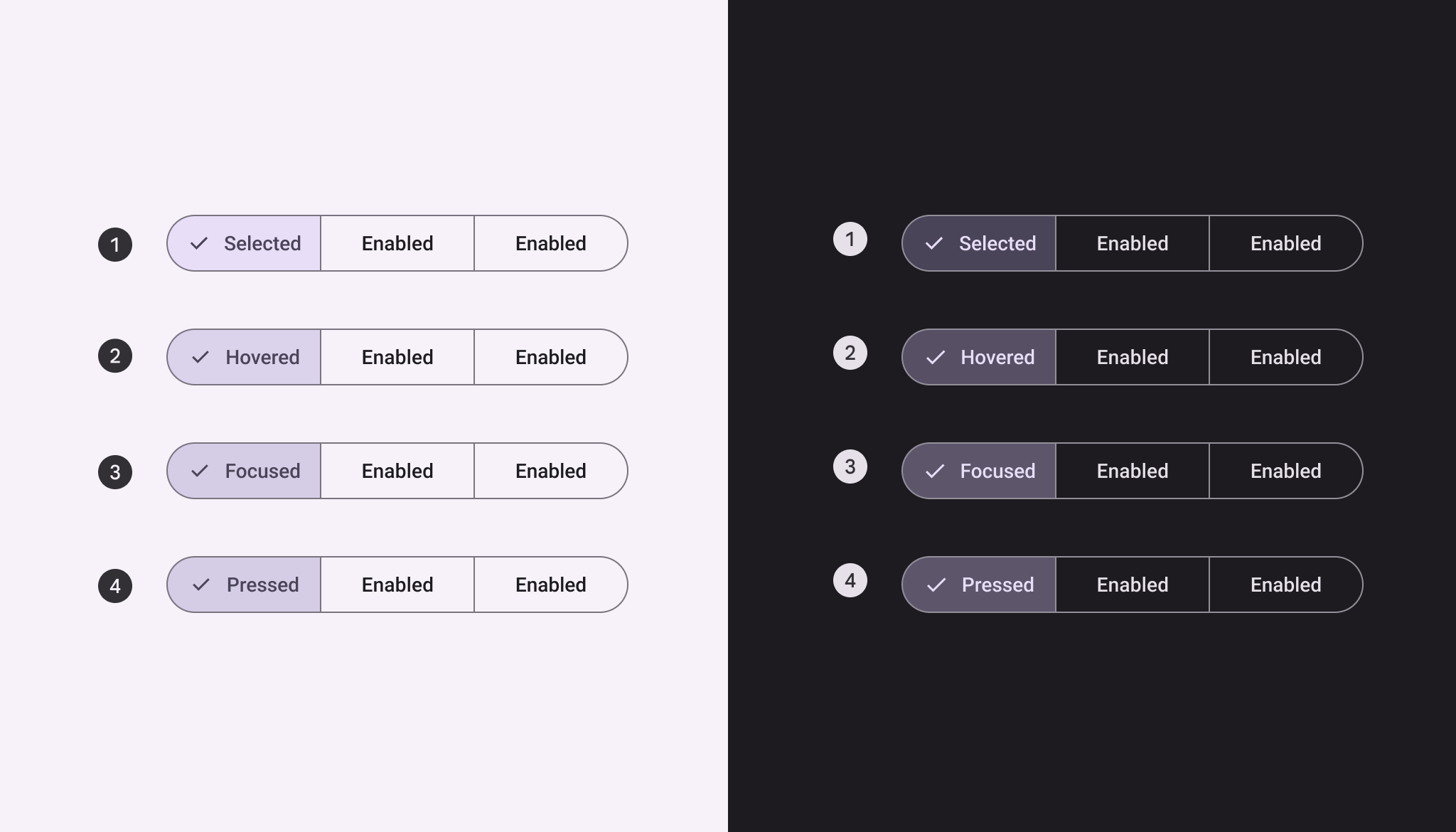Image resolution: width=1456 pixels, height=832 pixels.
Task: Click the checkmark icon on light Selected segment
Action: click(x=199, y=243)
